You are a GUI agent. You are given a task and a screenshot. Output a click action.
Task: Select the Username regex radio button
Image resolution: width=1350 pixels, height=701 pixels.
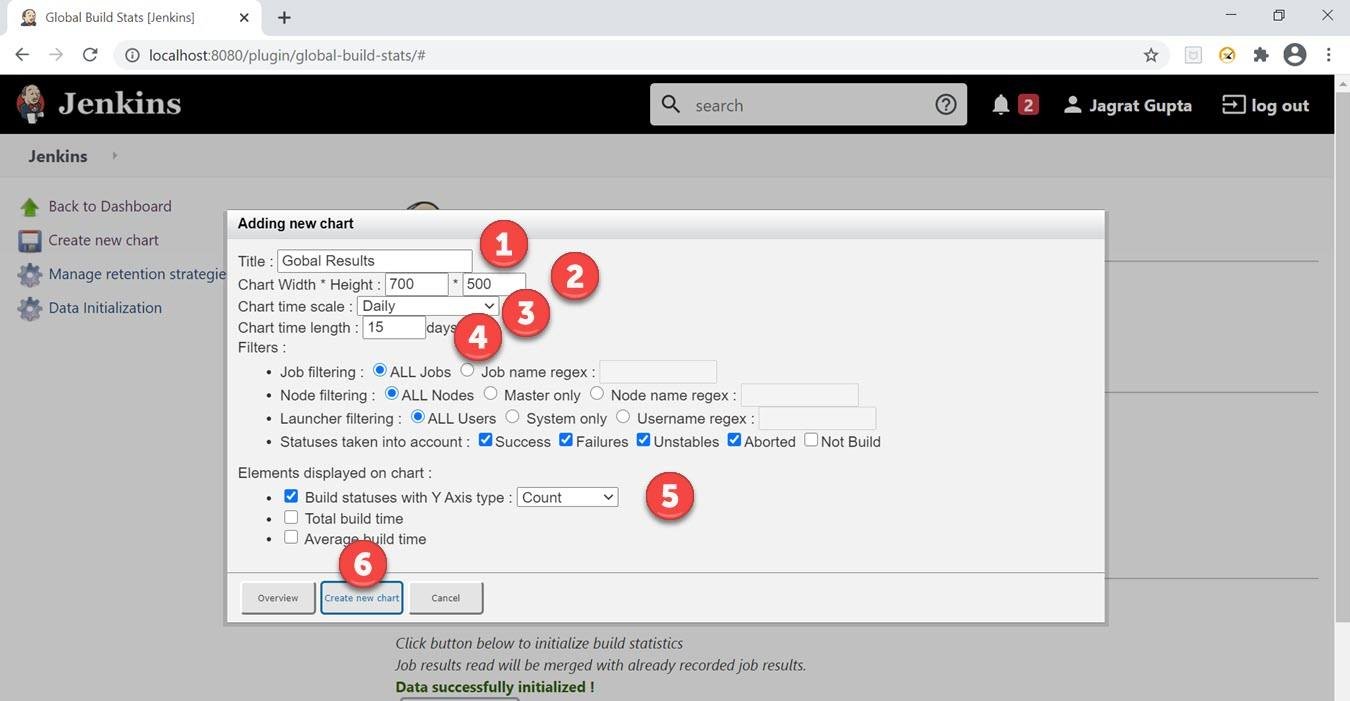pyautogui.click(x=623, y=417)
